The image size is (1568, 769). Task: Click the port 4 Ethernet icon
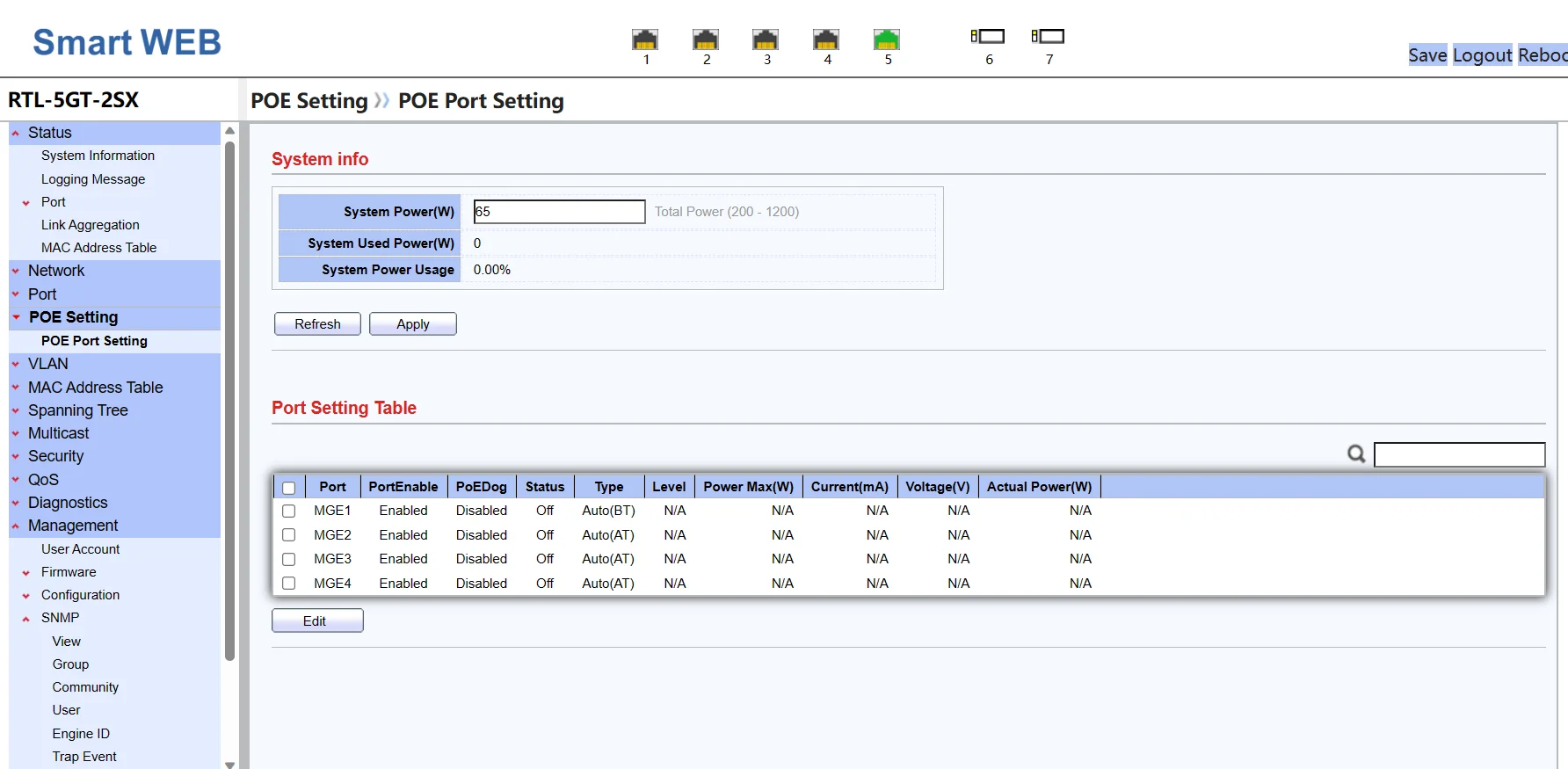point(826,40)
